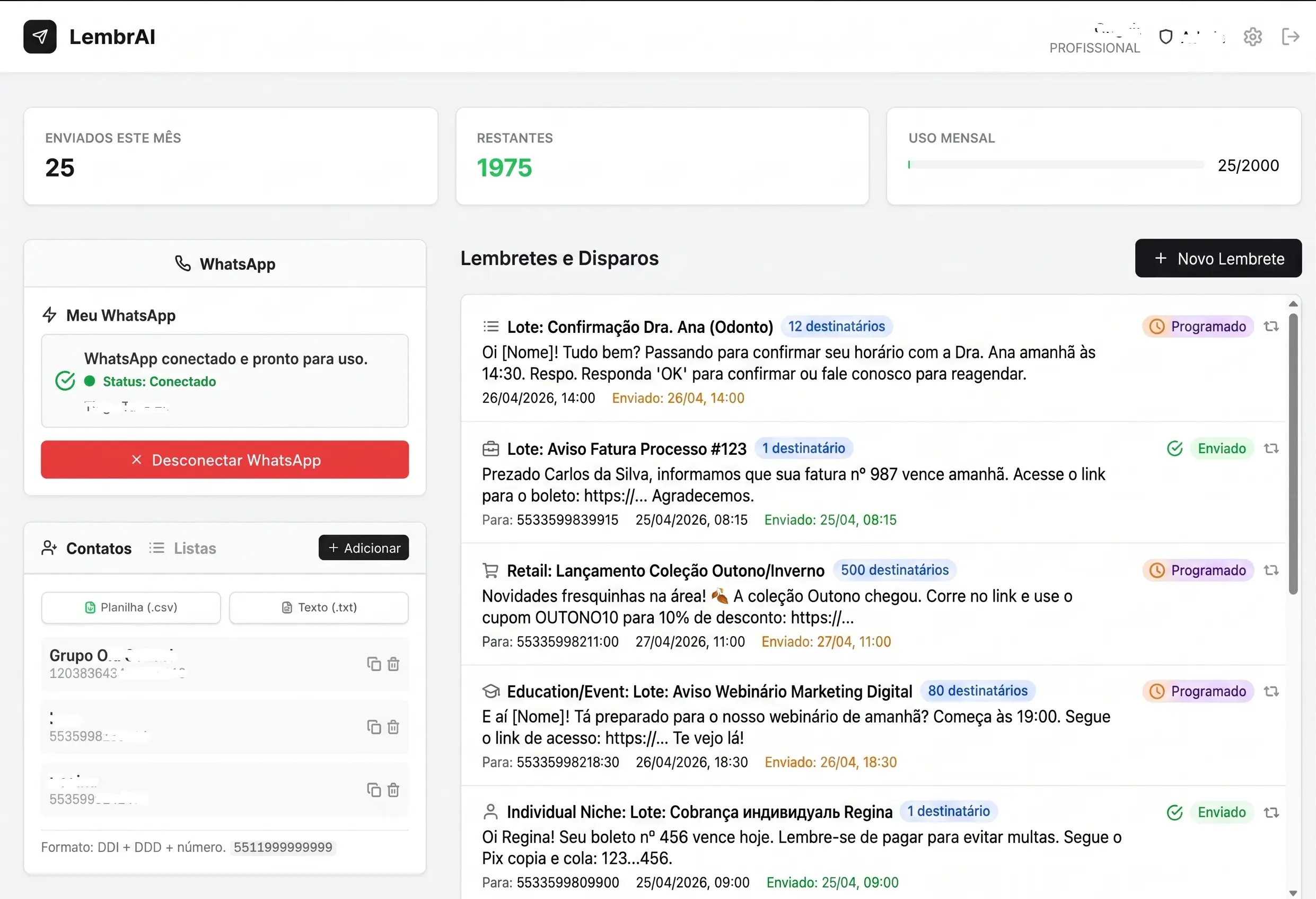Repeat the Retail Lançamento Coleção reminder
Viewport: 1316px width, 899px height.
1271,570
